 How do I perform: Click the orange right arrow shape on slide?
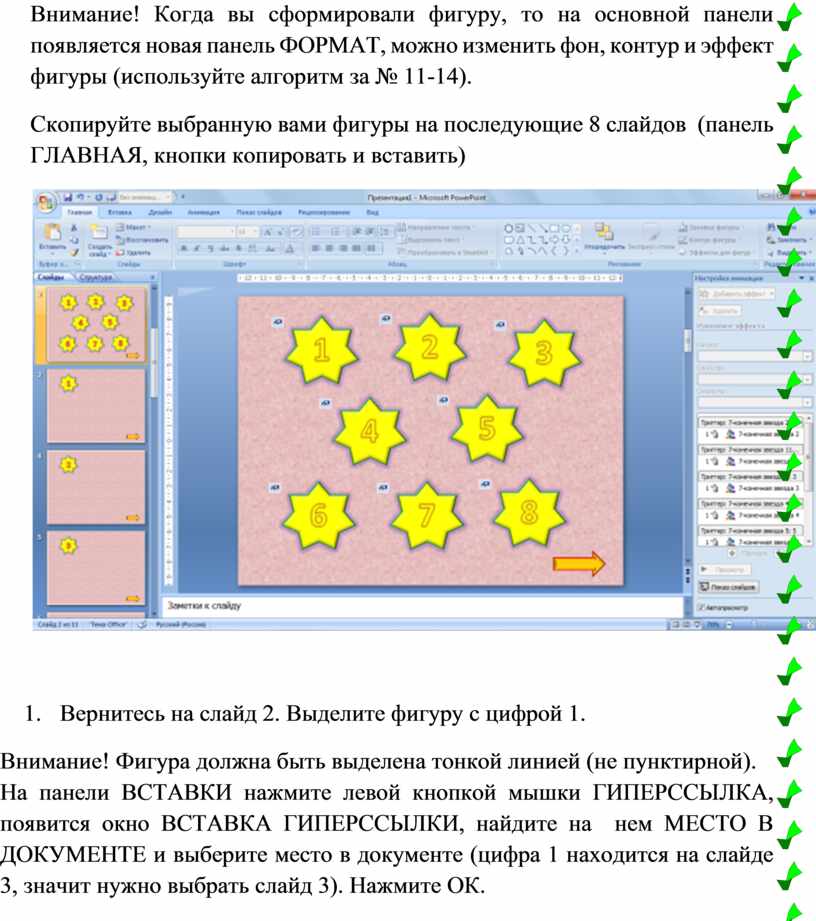pyautogui.click(x=579, y=564)
